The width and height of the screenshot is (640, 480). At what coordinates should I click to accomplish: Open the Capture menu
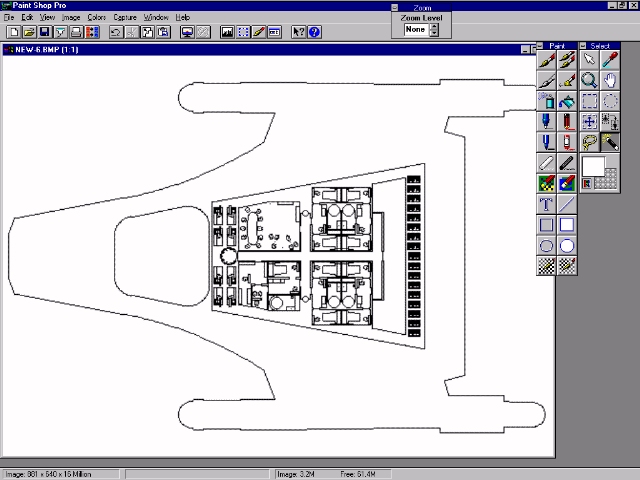pyautogui.click(x=125, y=18)
